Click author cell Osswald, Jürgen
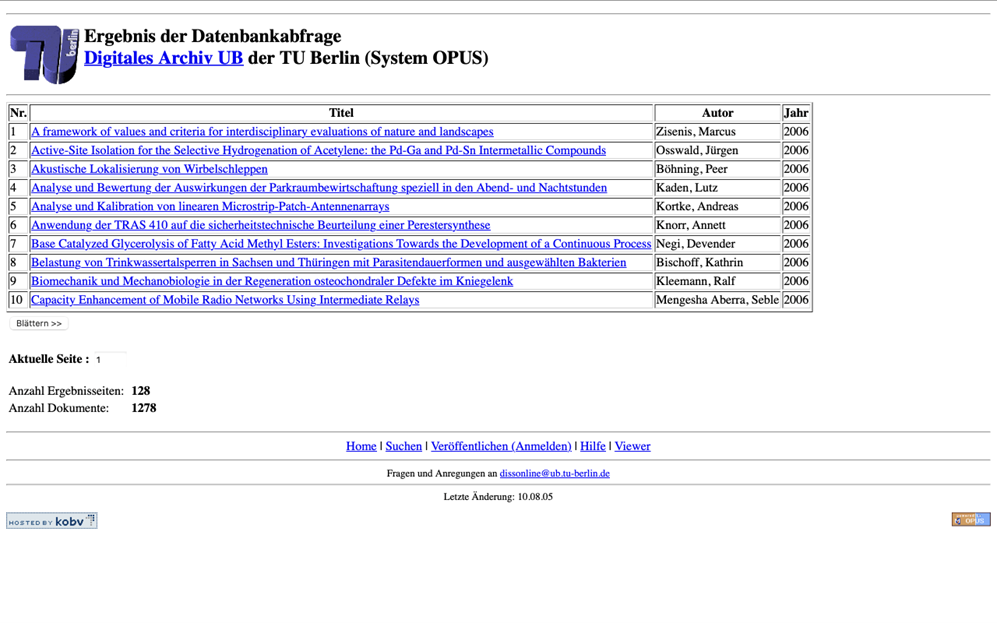 point(717,150)
